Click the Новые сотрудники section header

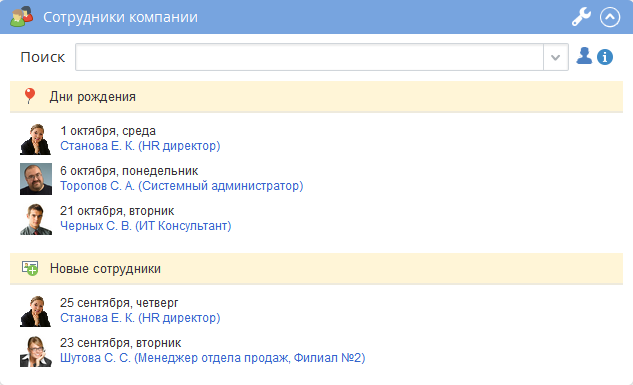[316, 268]
